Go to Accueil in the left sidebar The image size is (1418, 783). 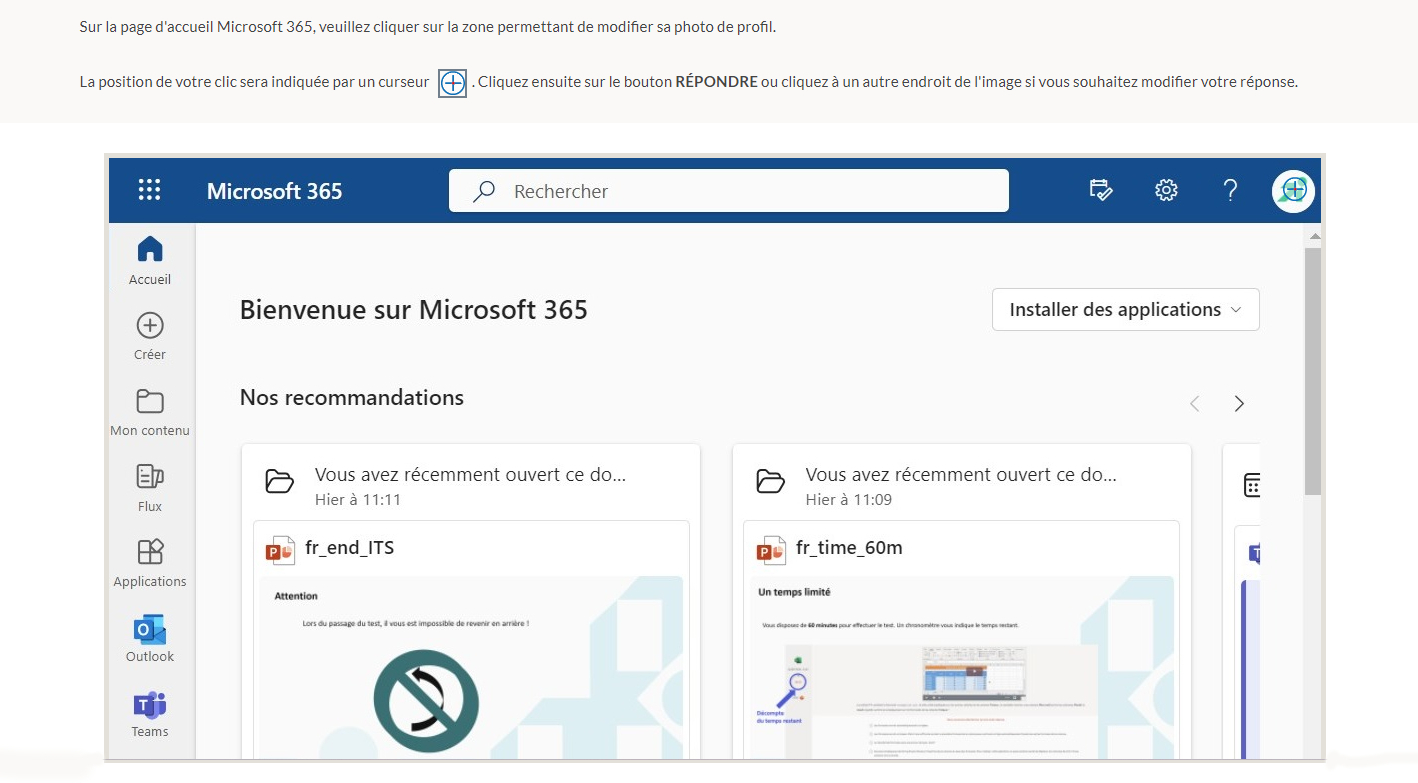coord(150,260)
